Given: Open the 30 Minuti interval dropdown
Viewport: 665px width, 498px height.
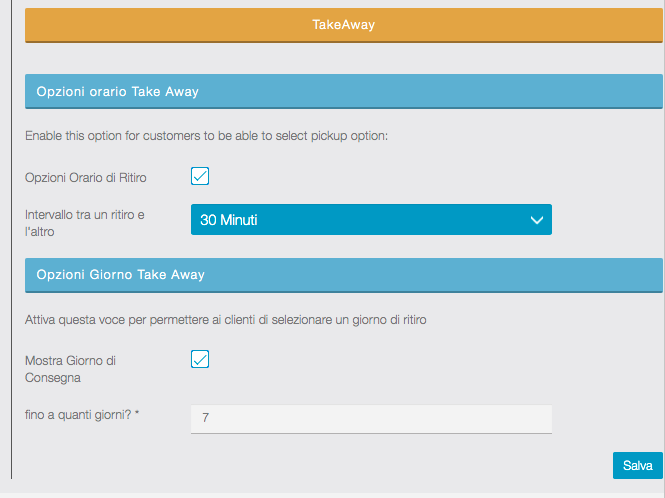Looking at the screenshot, I should (x=370, y=219).
